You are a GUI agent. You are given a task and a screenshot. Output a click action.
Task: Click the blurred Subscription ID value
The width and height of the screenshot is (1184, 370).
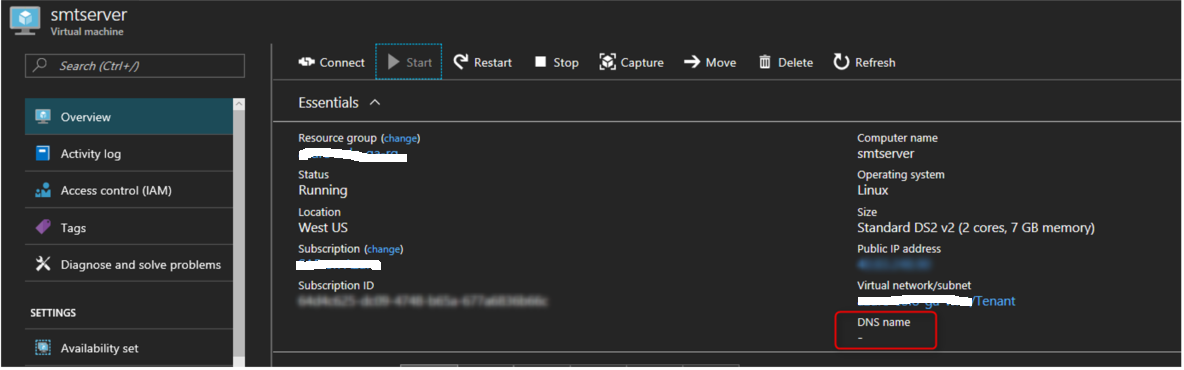(423, 301)
